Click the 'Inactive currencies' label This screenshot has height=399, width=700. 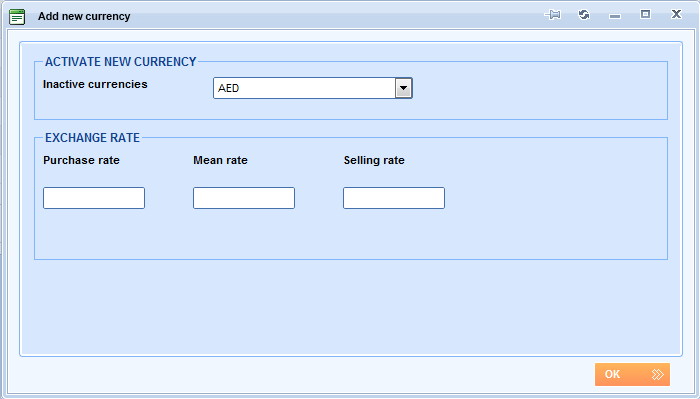(95, 84)
